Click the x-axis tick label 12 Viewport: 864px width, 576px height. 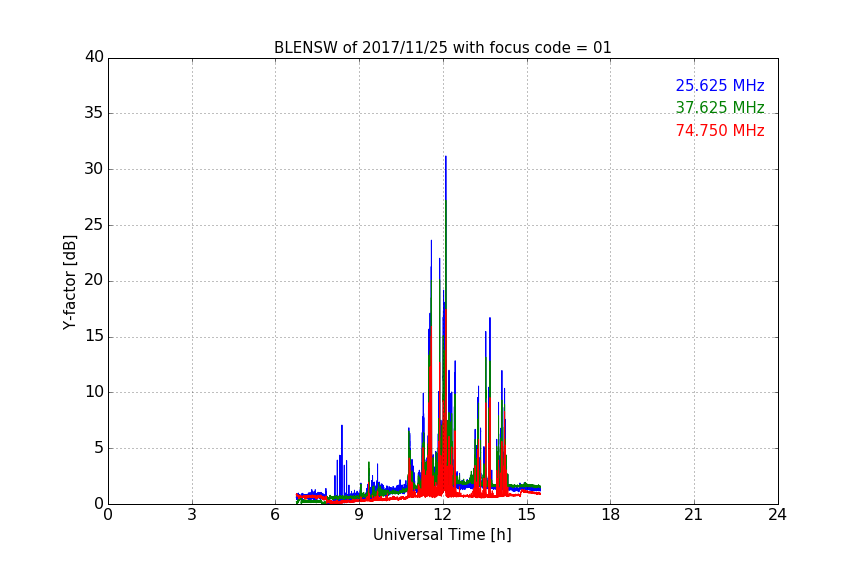pyautogui.click(x=442, y=515)
